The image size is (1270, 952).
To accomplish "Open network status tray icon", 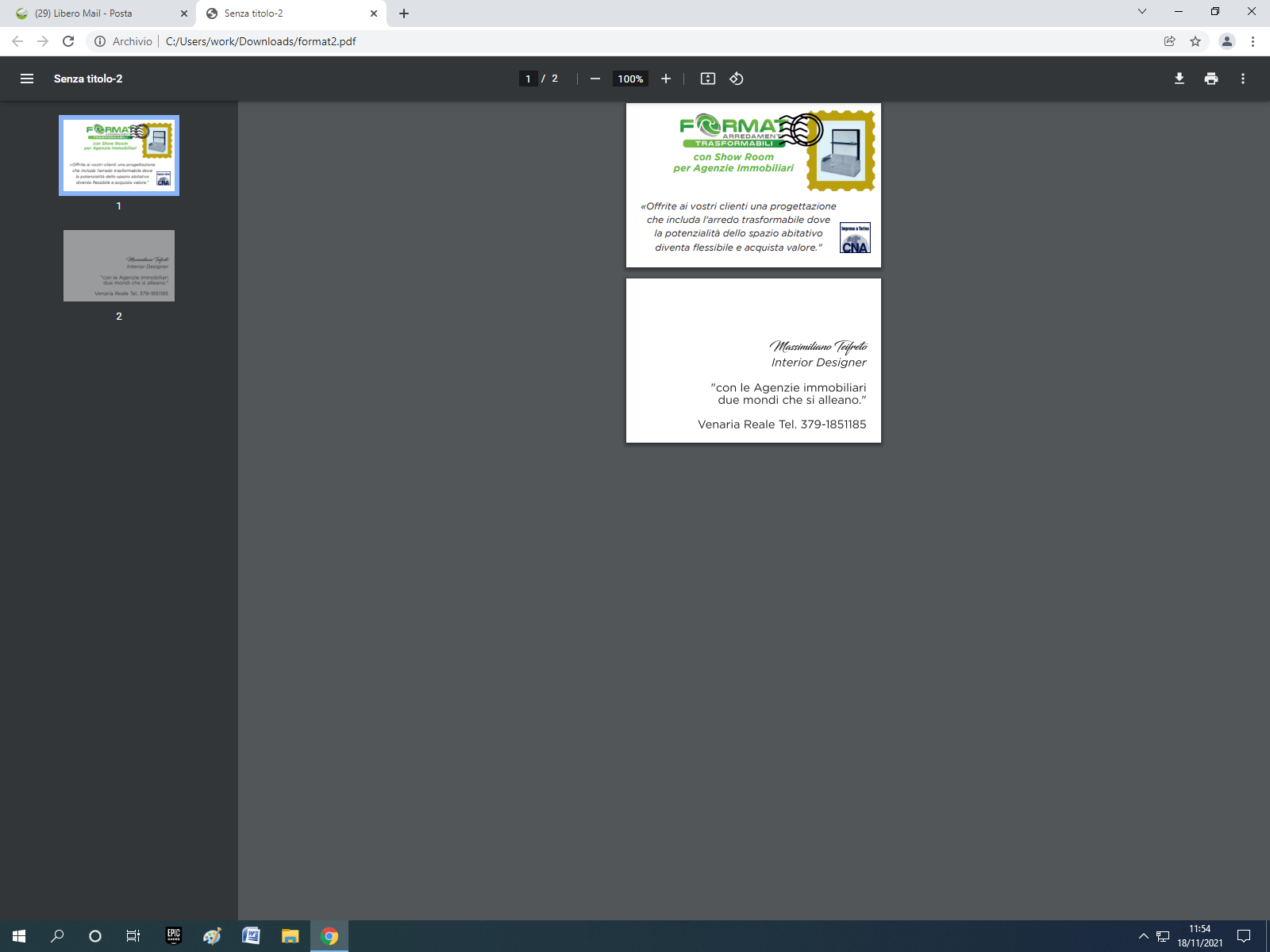I will tap(1163, 936).
